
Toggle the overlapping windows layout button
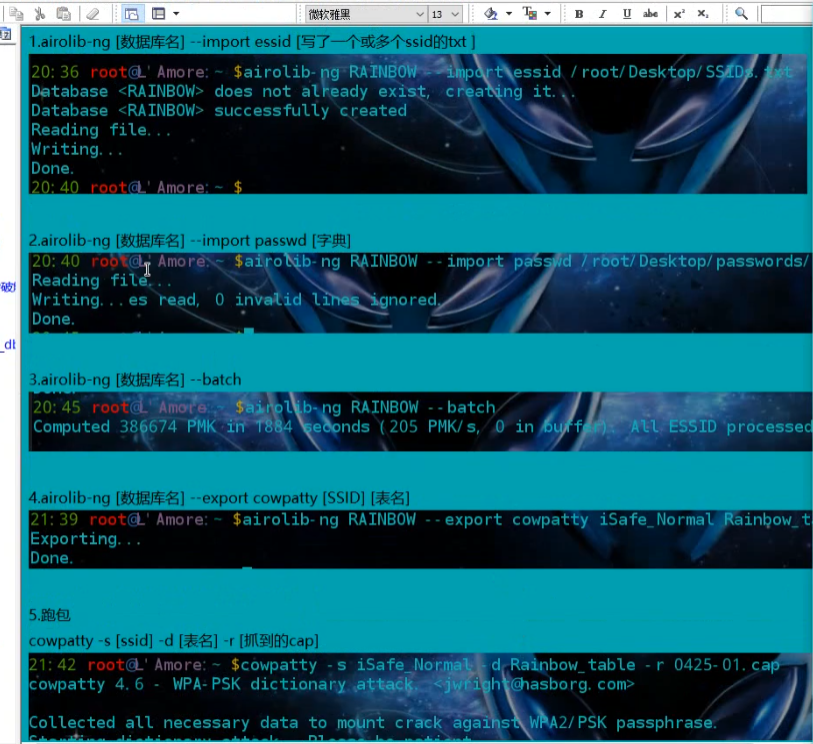coord(132,14)
